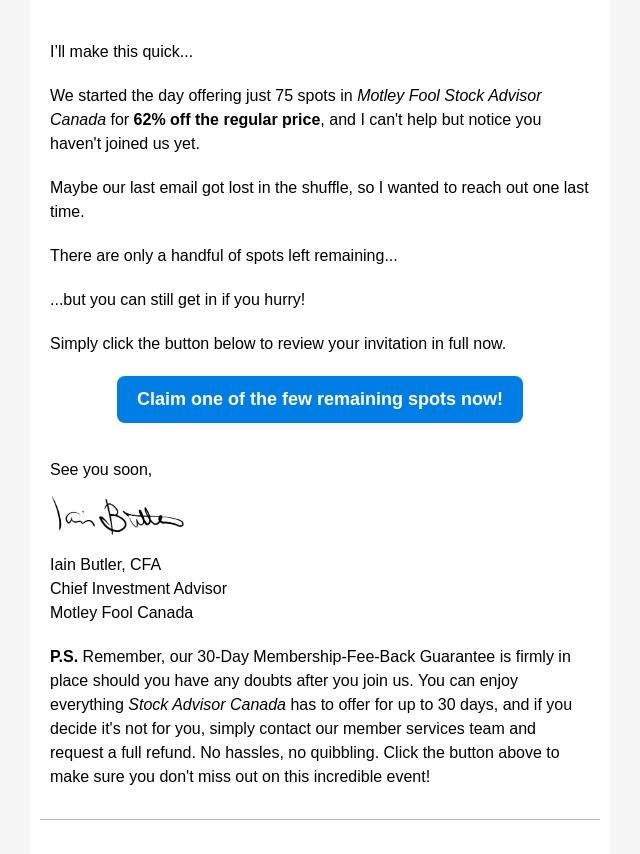This screenshot has width=640, height=854.
Task: Click the 'There are only a handful of spots' sentence
Action: point(223,256)
